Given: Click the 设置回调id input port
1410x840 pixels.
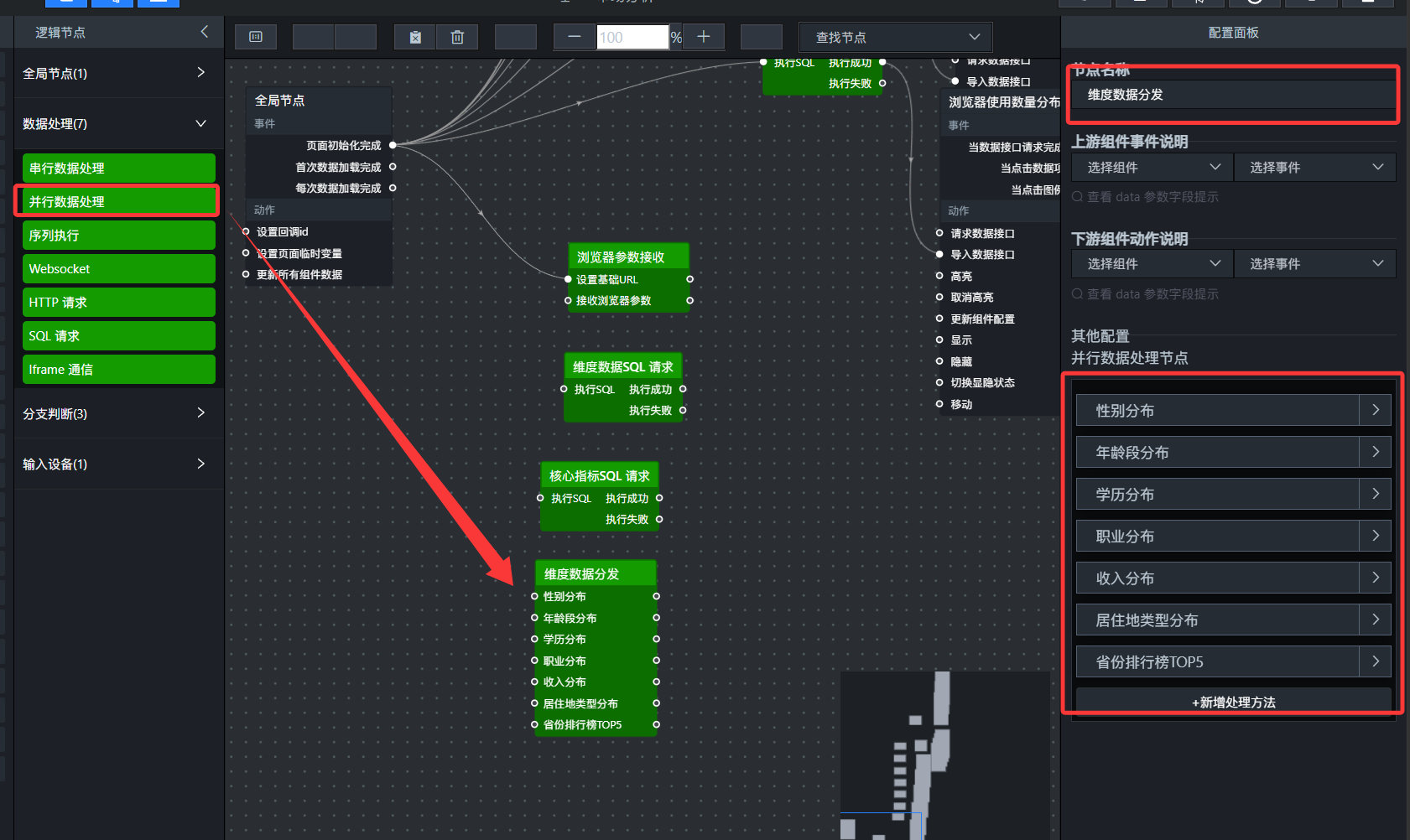Looking at the screenshot, I should (246, 231).
